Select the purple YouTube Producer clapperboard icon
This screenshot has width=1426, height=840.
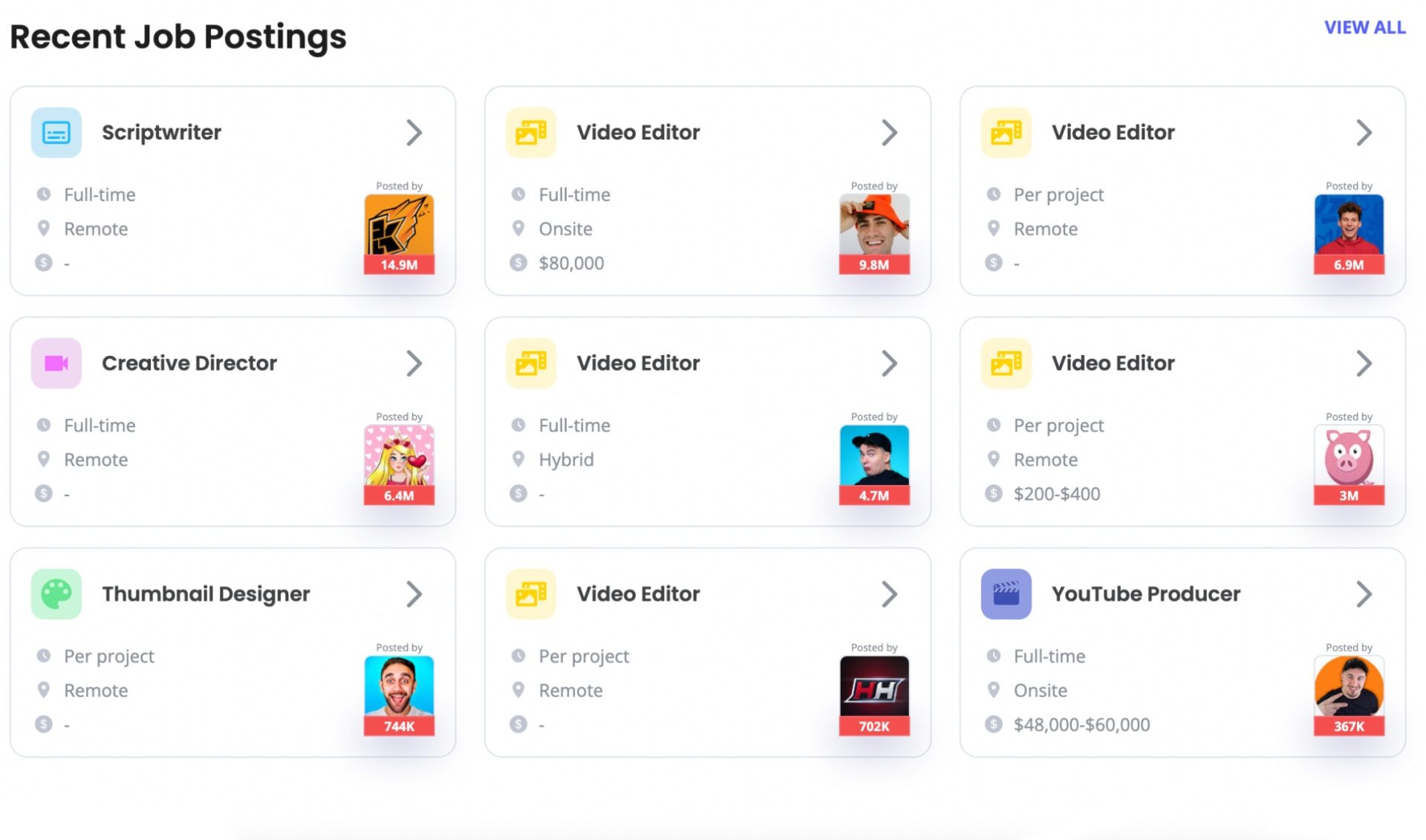pyautogui.click(x=1006, y=594)
